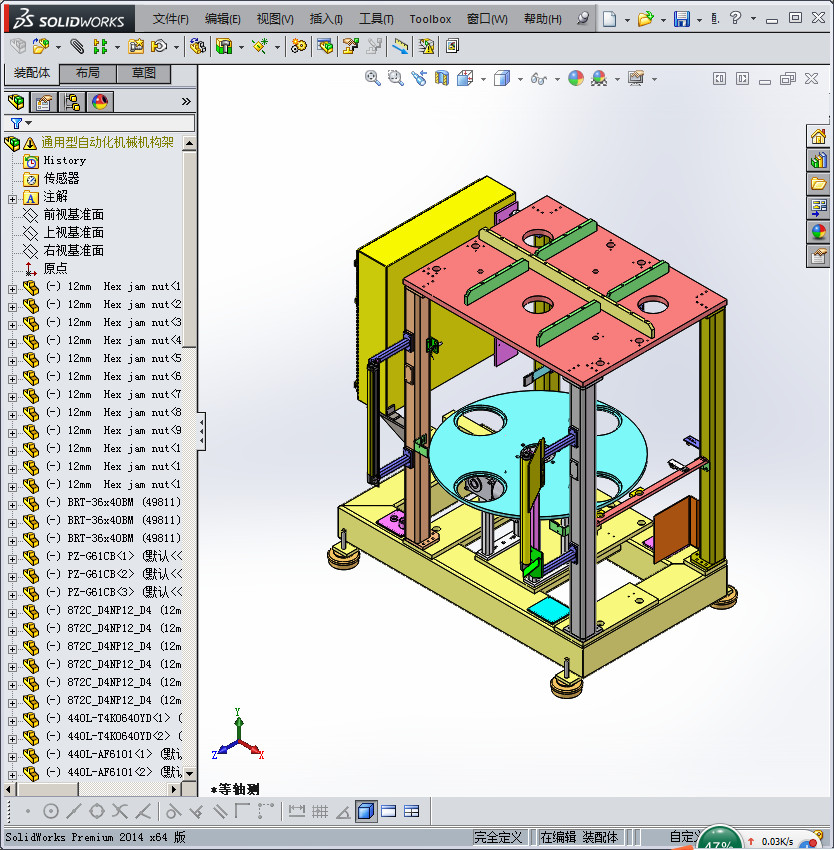Image resolution: width=834 pixels, height=850 pixels.
Task: Click the Zoom to Fit icon
Action: point(373,78)
